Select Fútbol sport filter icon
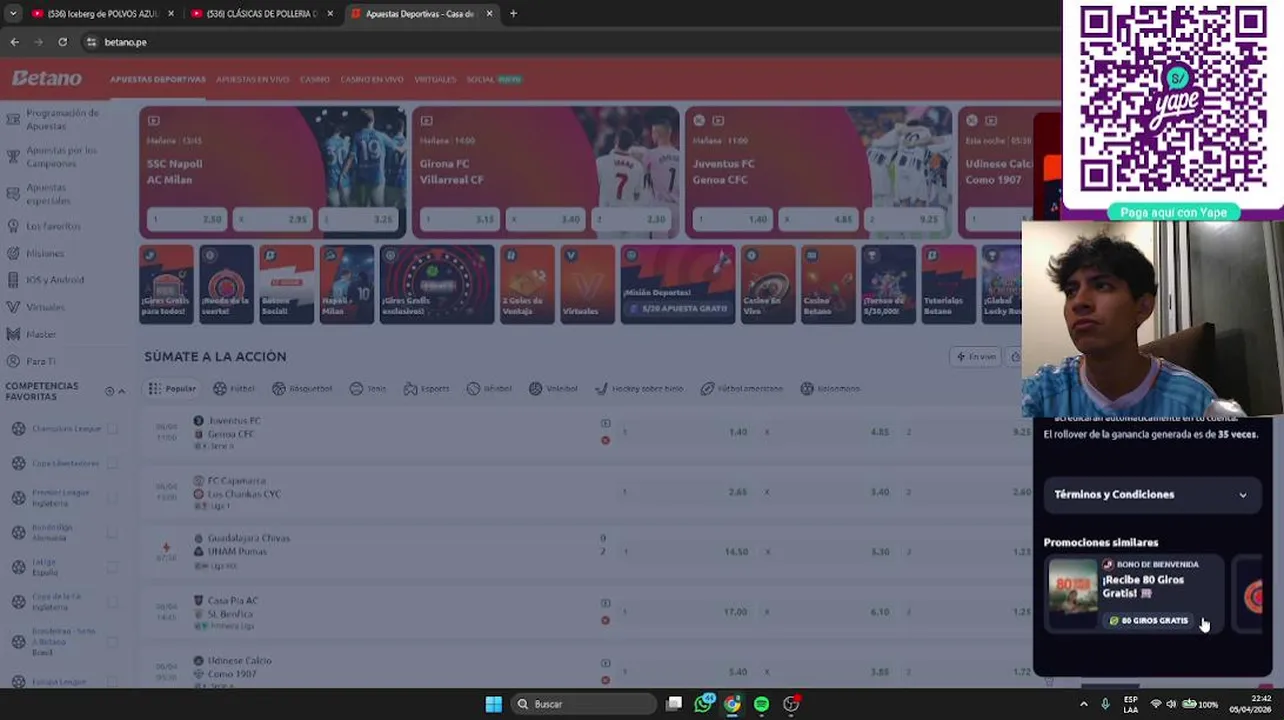Viewport: 1284px width, 720px height. point(220,388)
